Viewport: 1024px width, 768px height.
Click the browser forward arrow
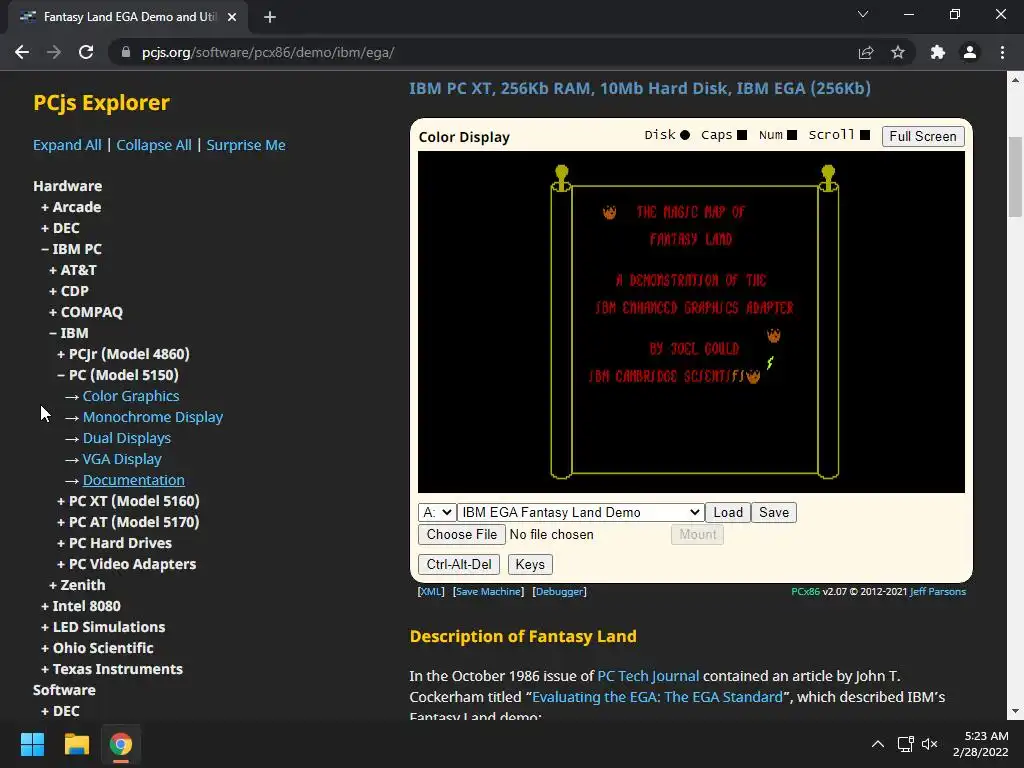pyautogui.click(x=54, y=52)
